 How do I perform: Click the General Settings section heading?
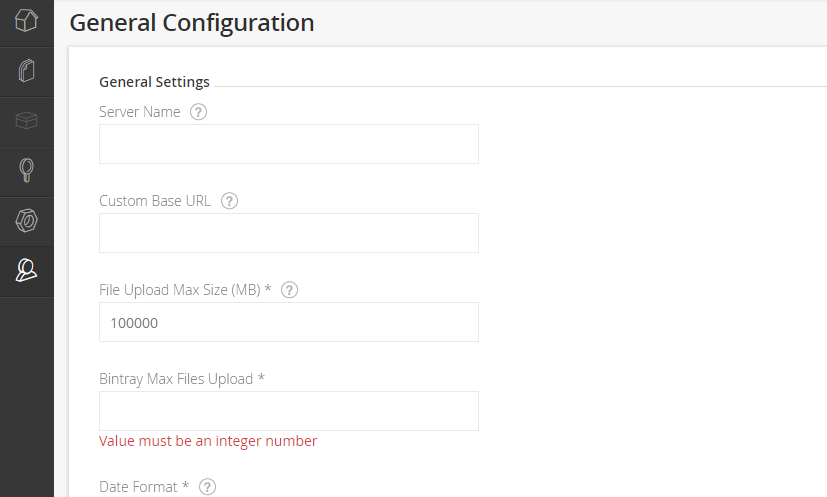click(154, 82)
